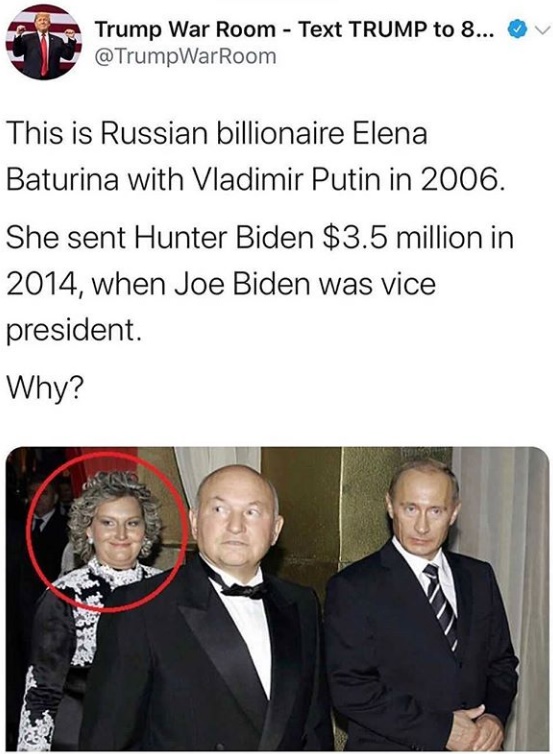
Task: Open the attached photo in the tweet
Action: 277,599
